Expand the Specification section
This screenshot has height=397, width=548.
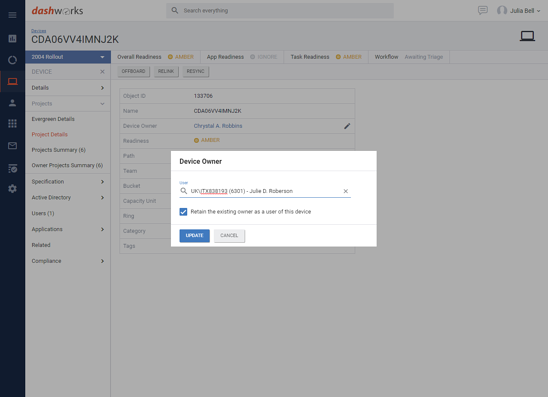coord(68,182)
